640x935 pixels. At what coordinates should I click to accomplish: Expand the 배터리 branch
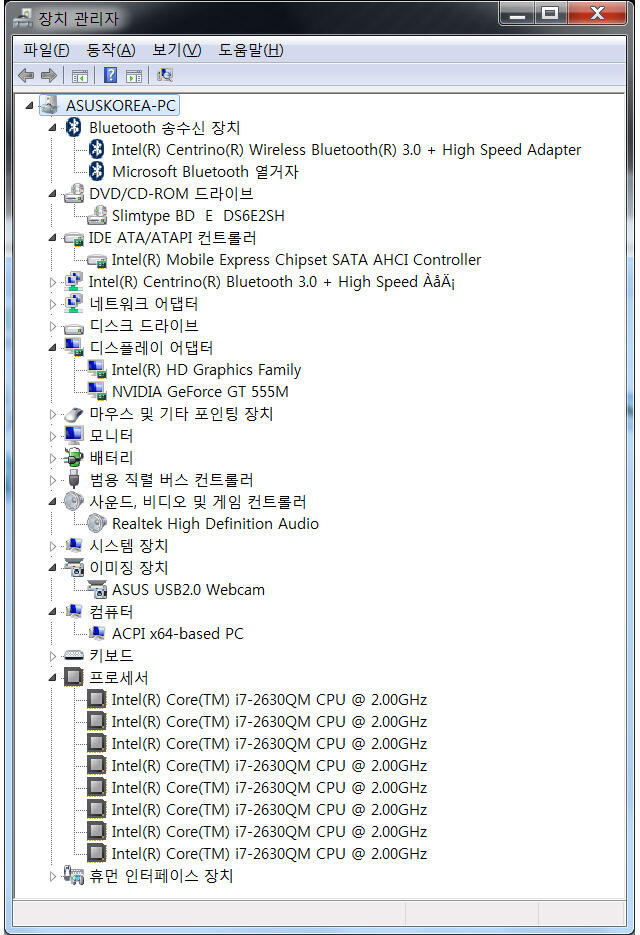52,458
